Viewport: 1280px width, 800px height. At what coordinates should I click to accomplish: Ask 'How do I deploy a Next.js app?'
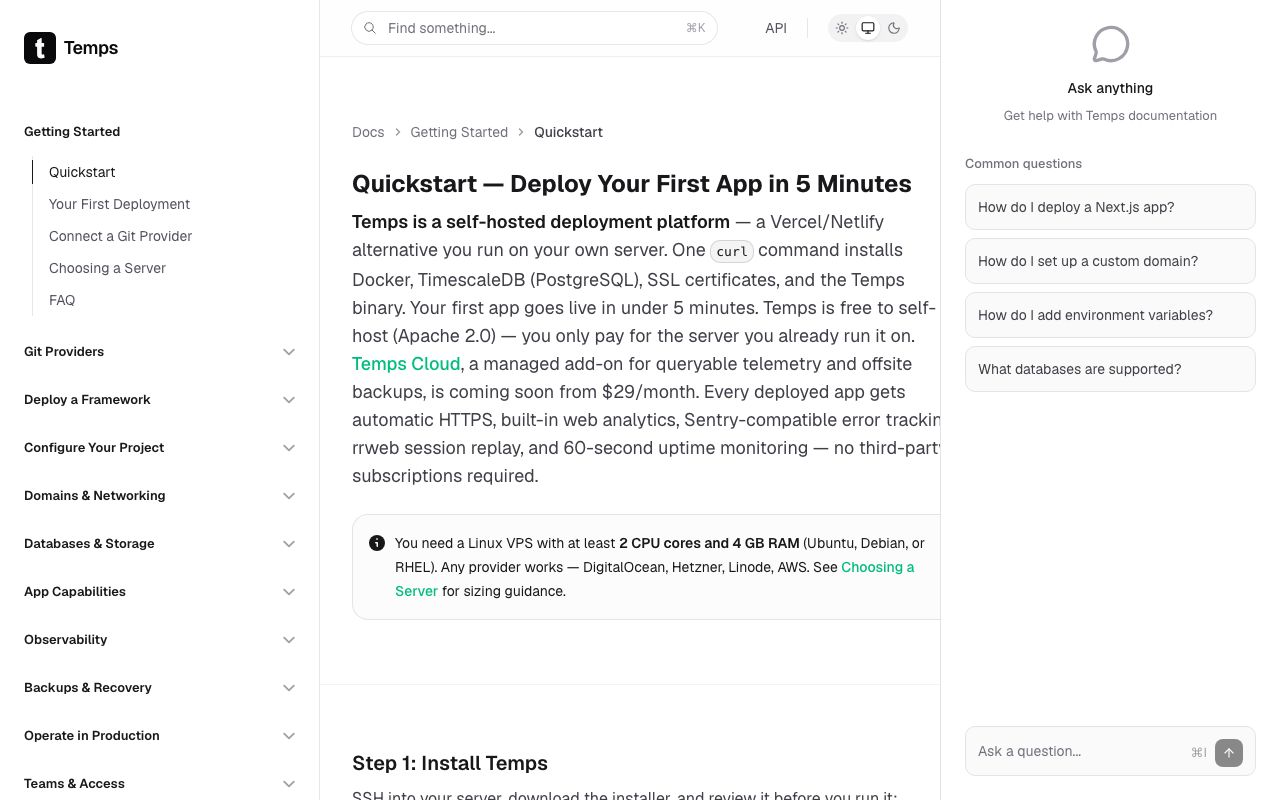click(1110, 207)
